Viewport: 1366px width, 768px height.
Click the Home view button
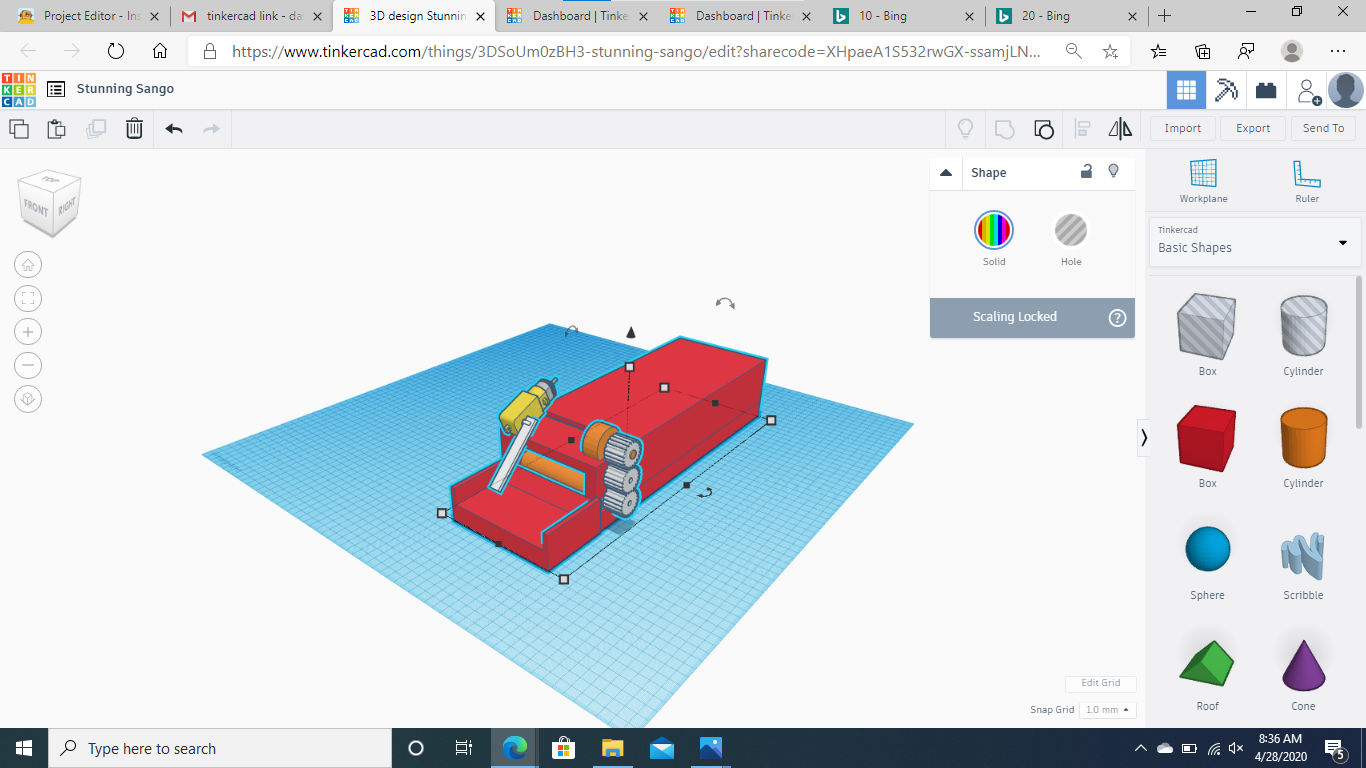[28, 265]
